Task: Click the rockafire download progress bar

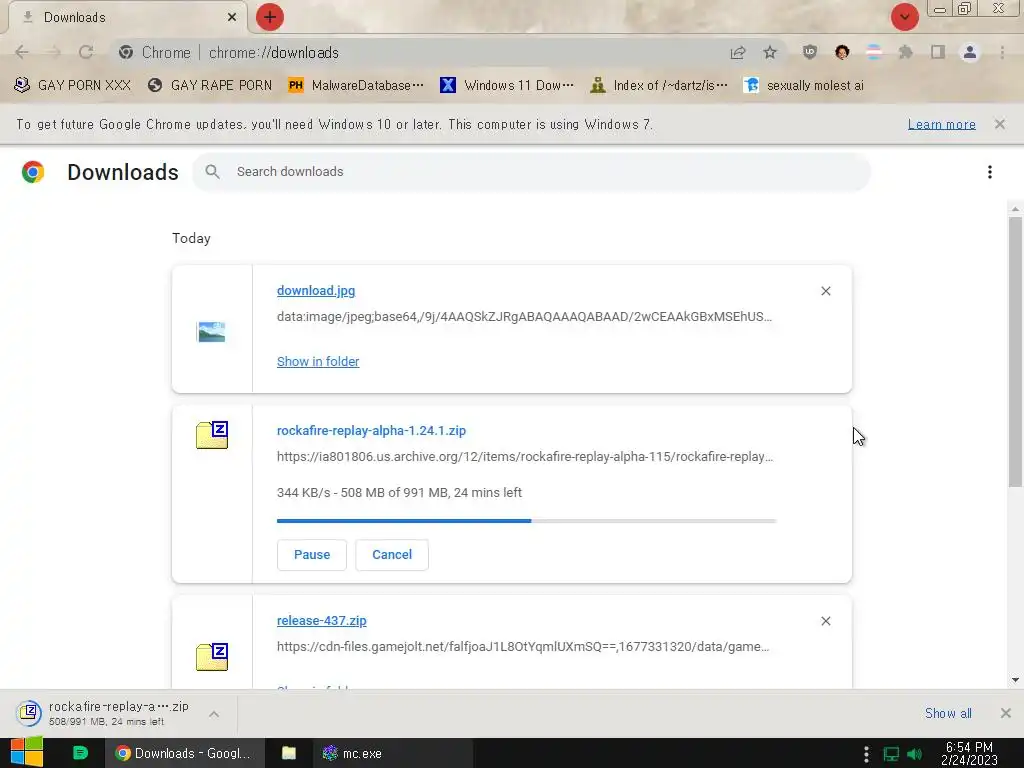Action: click(x=526, y=521)
